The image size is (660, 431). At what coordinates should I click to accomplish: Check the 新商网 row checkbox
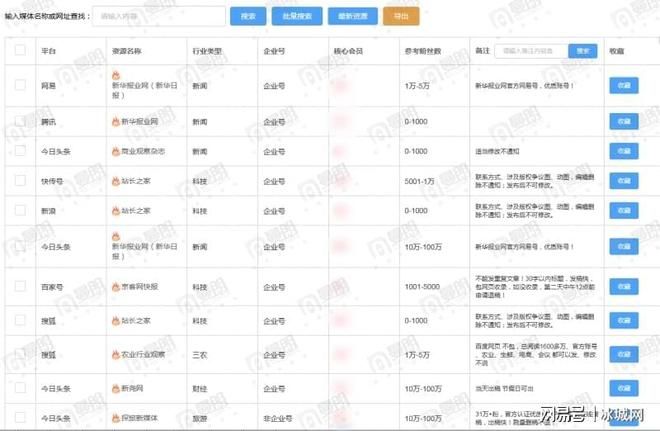click(20, 388)
